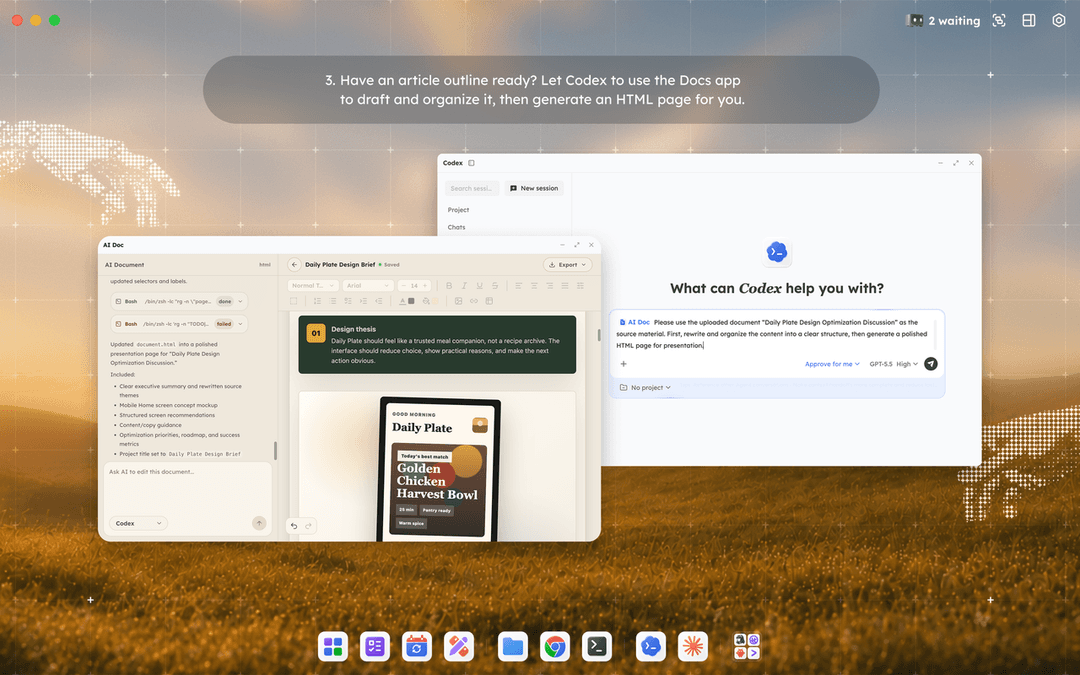Open screen capture icon in top bar
Image resolution: width=1080 pixels, height=675 pixels.
pos(999,21)
